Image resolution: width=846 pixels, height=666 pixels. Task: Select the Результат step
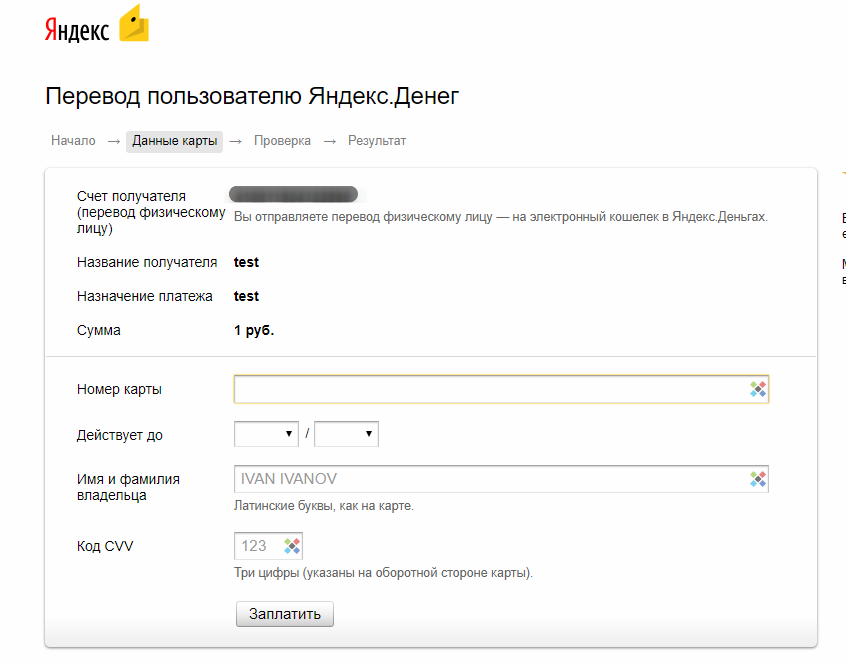[377, 141]
